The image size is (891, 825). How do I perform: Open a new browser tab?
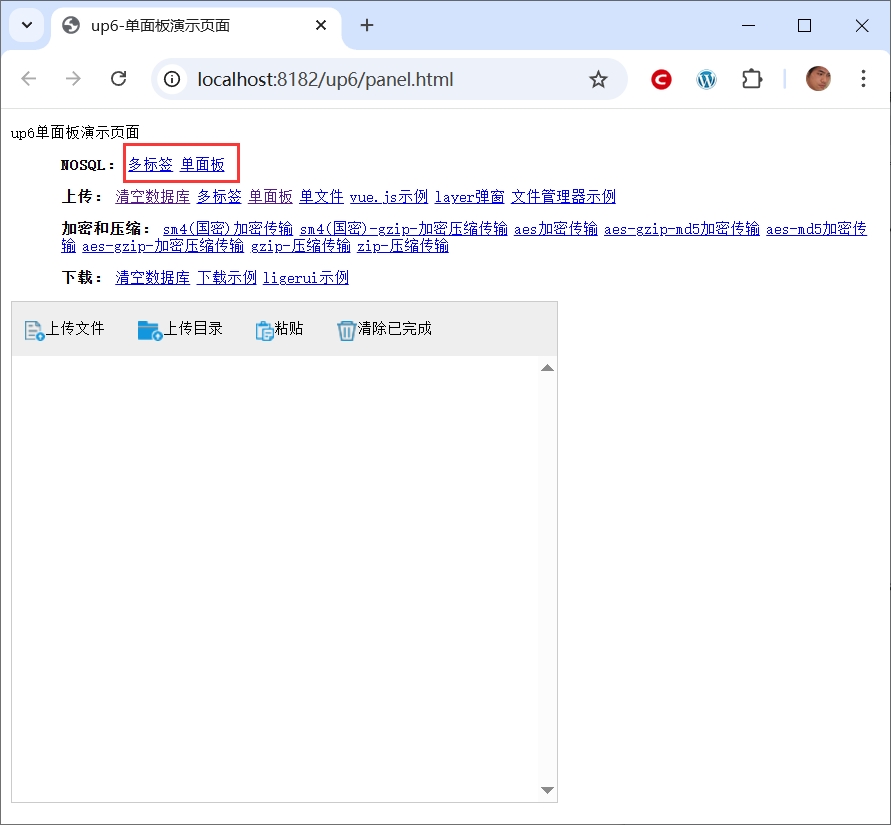click(x=367, y=26)
